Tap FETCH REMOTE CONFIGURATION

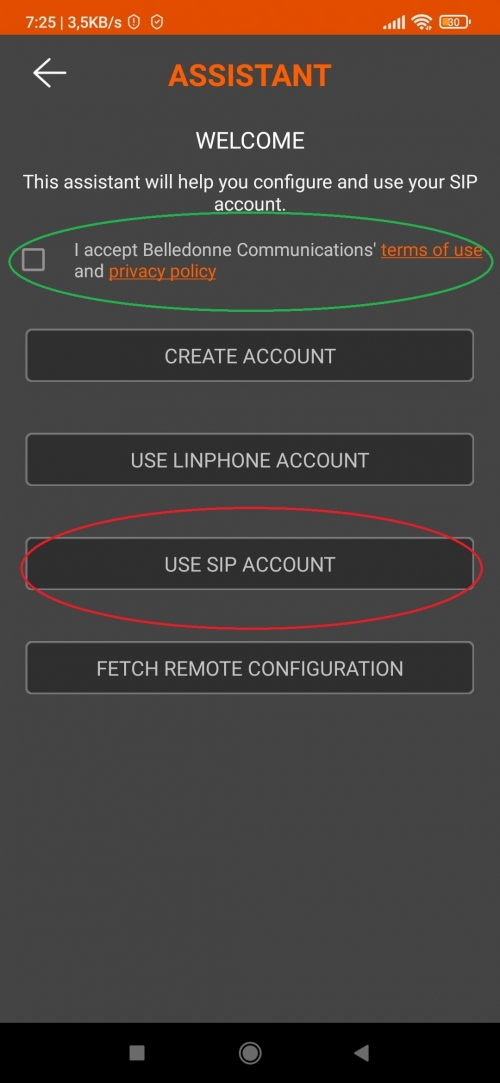250,669
